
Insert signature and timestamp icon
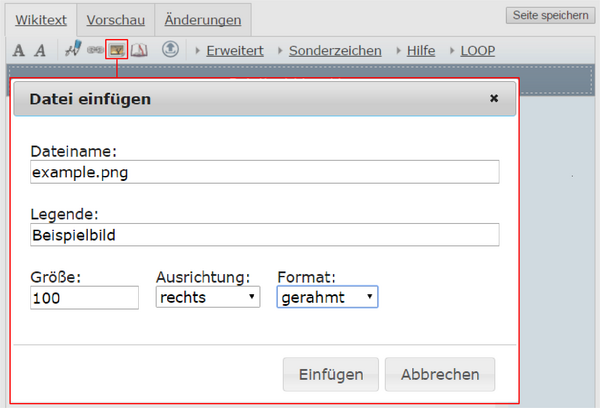(73, 49)
